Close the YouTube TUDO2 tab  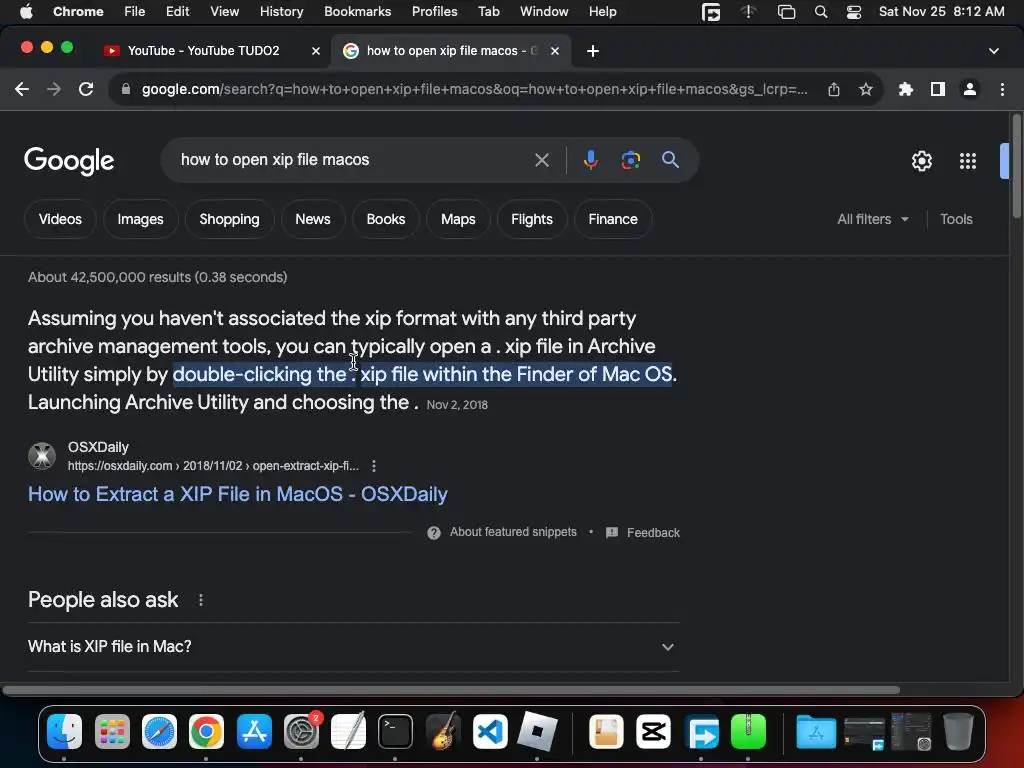click(x=315, y=51)
